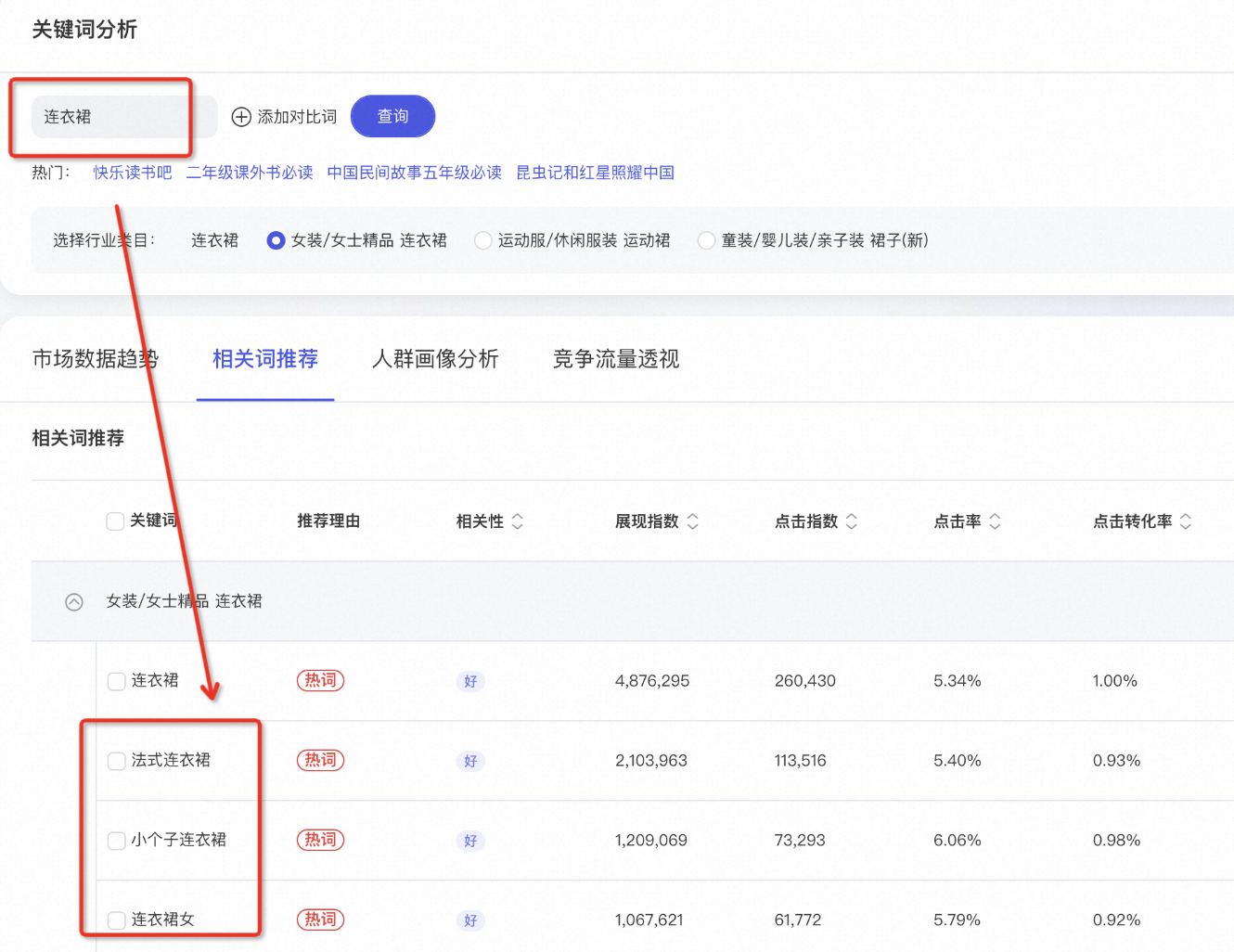Sort by 点击指数 column arrows
Image resolution: width=1234 pixels, height=952 pixels.
852,521
